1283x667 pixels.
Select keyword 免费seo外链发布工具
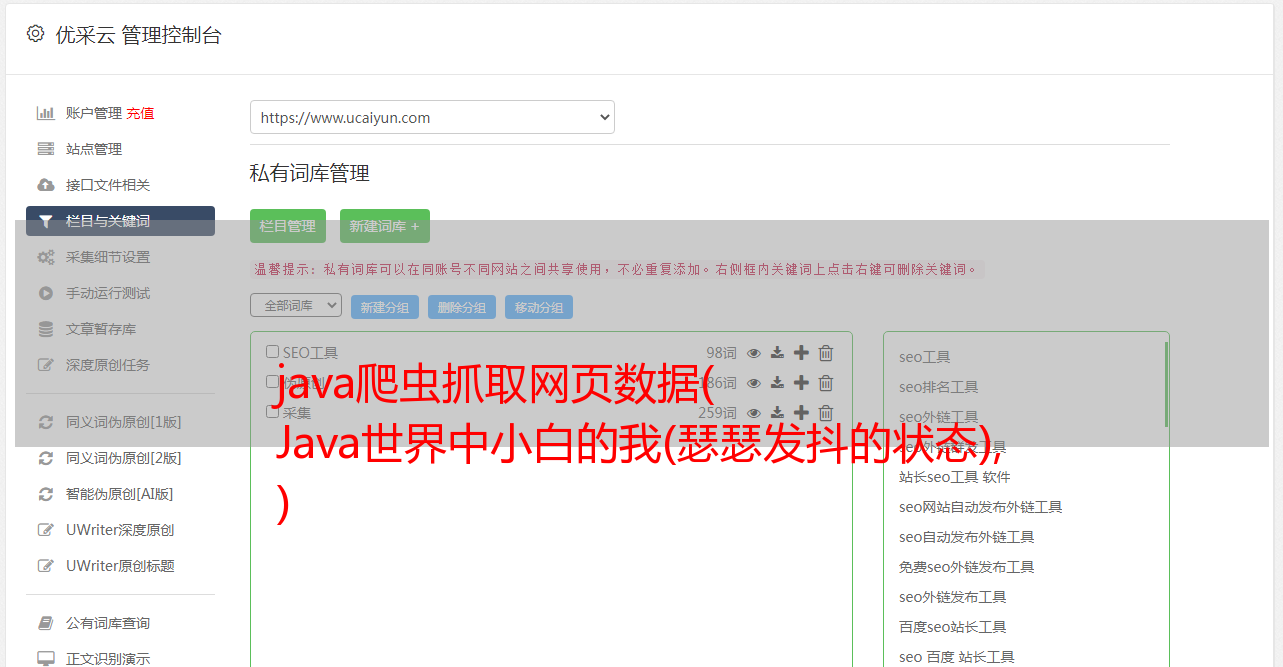(966, 567)
